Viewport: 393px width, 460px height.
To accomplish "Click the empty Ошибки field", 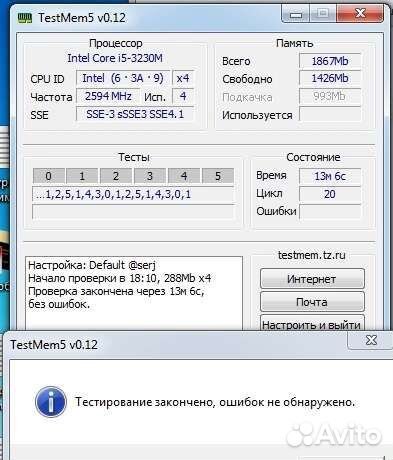I will [x=330, y=211].
